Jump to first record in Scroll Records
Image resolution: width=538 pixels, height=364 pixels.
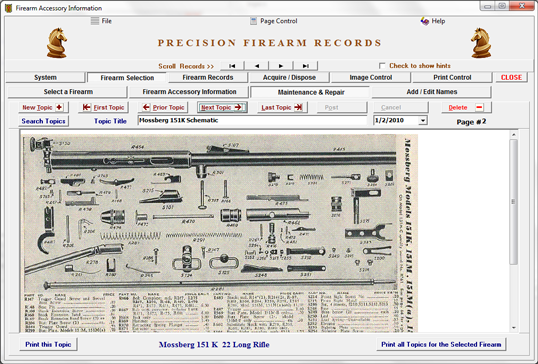point(232,66)
